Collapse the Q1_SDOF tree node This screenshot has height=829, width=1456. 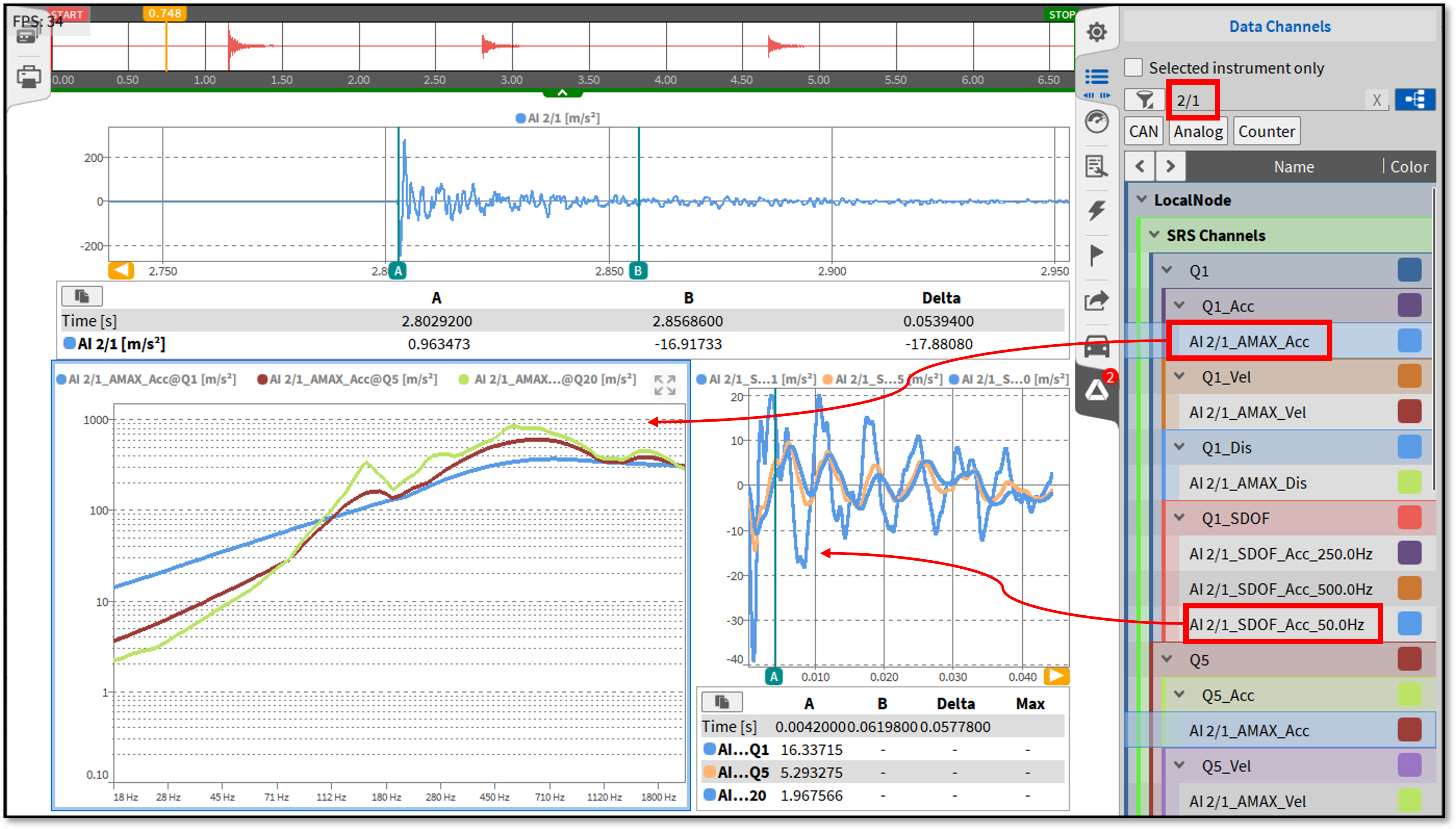1179,517
